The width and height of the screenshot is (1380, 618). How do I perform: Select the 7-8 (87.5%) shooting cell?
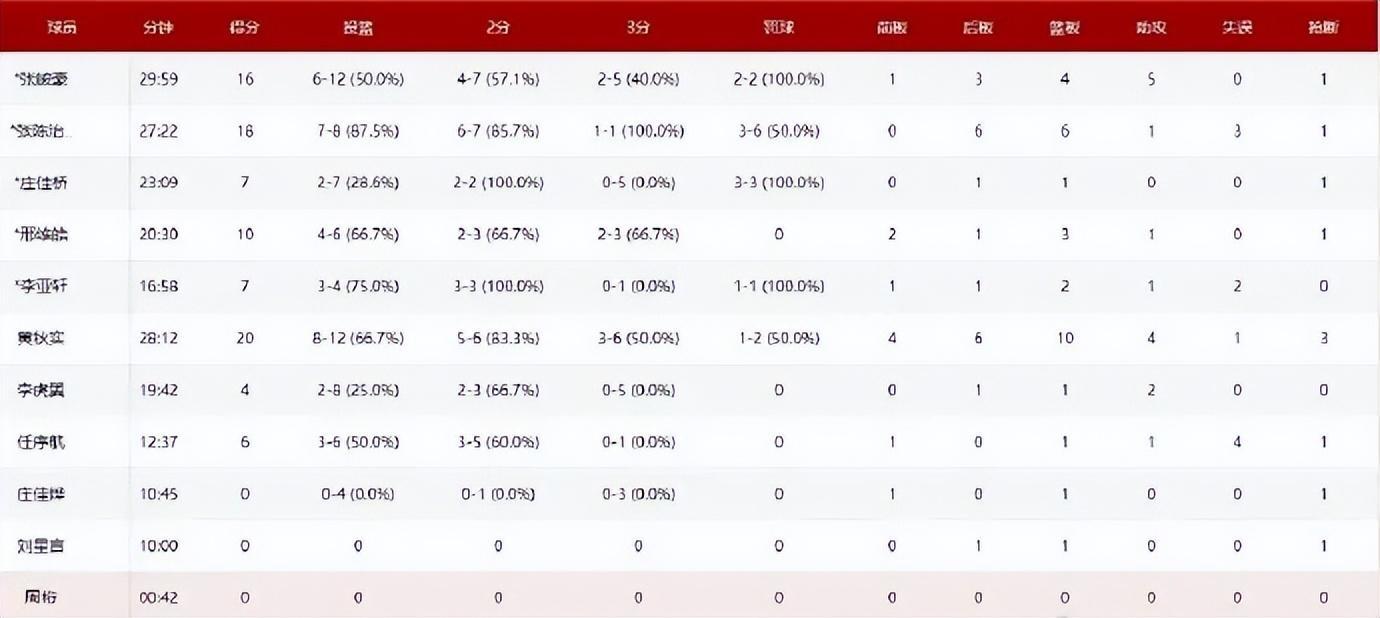[x=357, y=131]
